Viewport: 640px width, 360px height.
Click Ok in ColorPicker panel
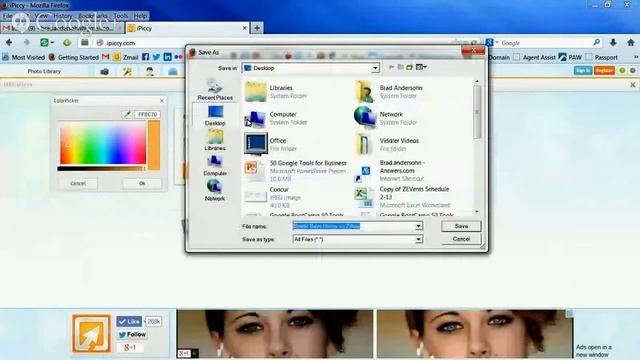pyautogui.click(x=142, y=184)
